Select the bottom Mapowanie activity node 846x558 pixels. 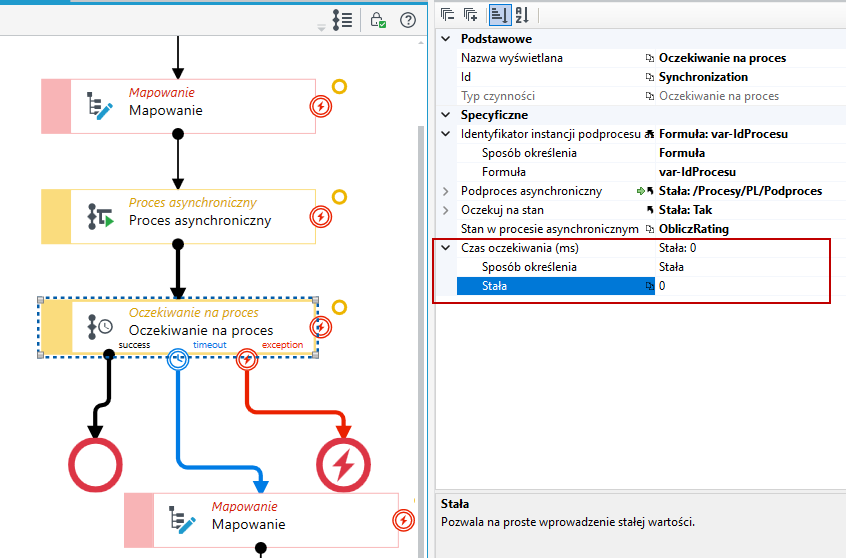click(x=261, y=520)
